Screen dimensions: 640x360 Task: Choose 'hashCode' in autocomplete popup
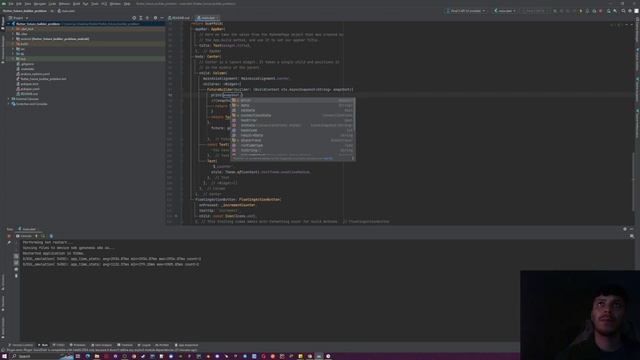(x=293, y=130)
